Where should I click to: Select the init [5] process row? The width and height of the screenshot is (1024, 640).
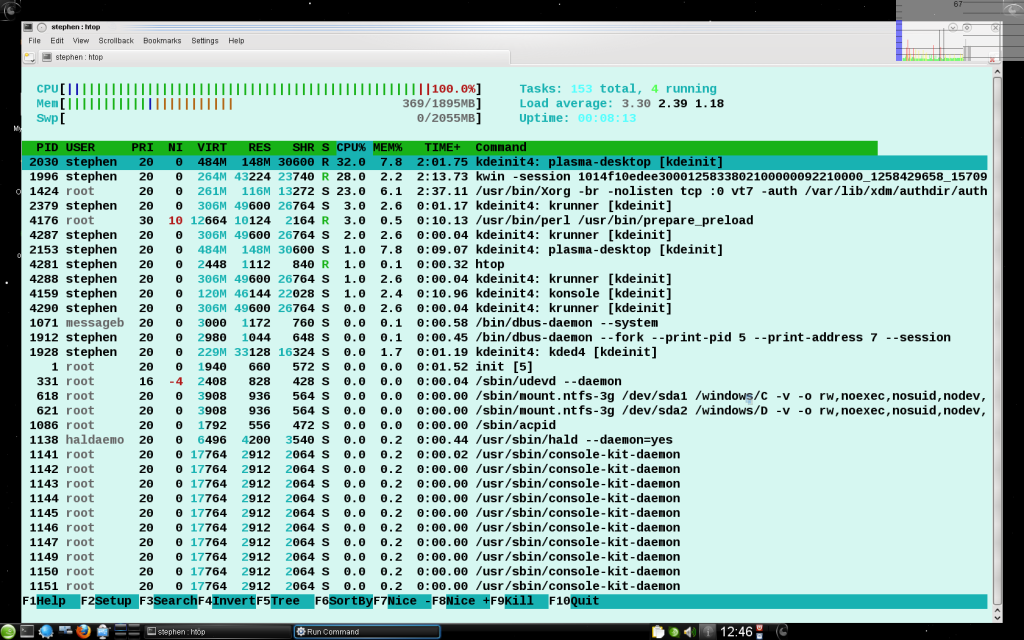point(504,366)
